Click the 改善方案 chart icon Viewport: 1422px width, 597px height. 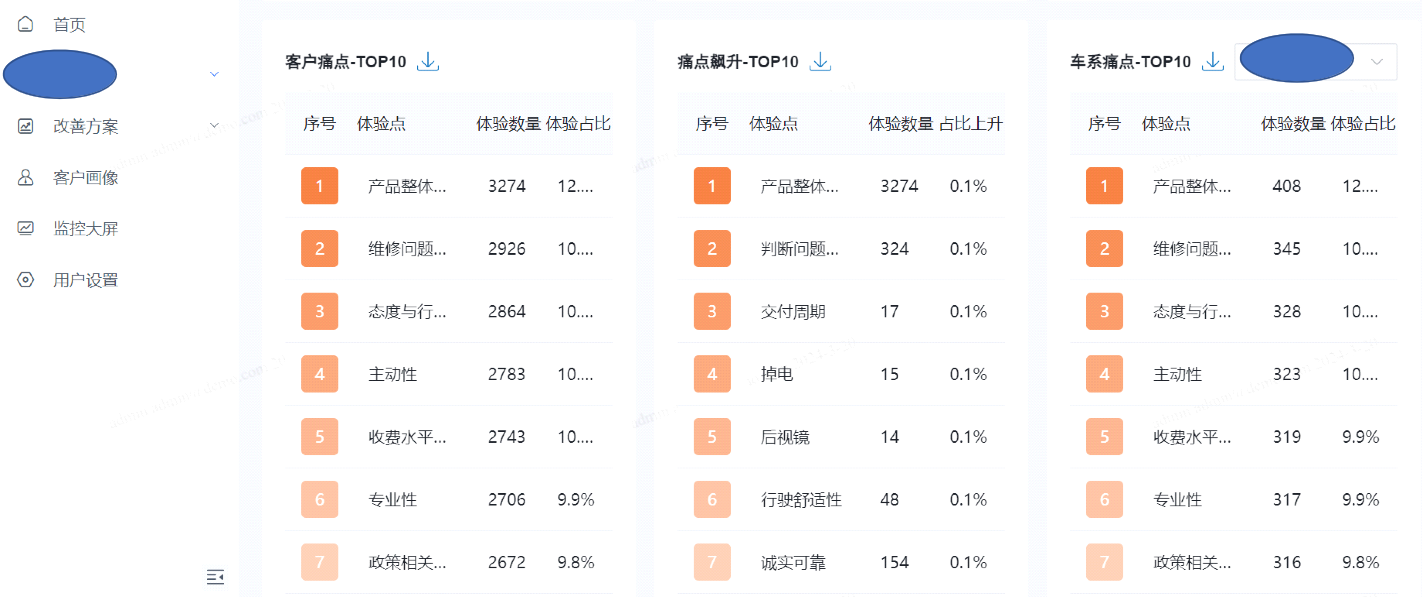pos(26,127)
